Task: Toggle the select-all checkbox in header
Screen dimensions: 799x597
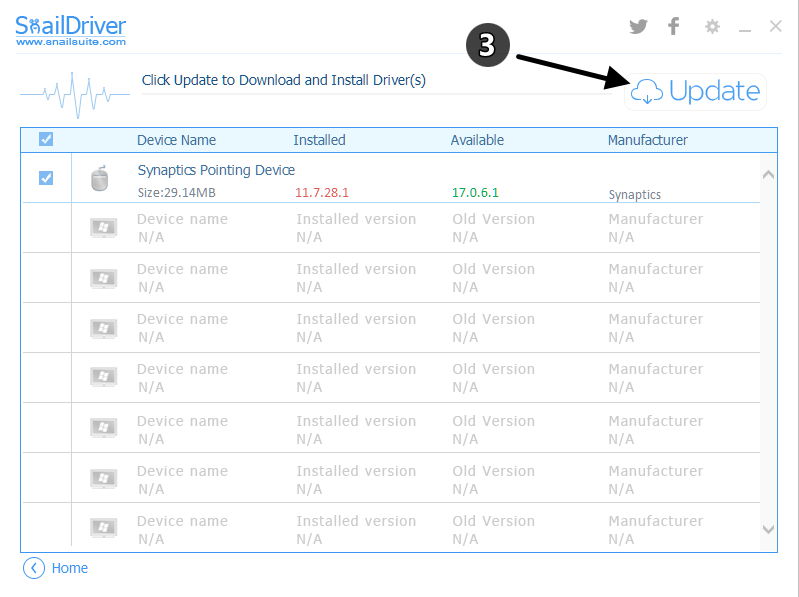Action: coord(46,140)
